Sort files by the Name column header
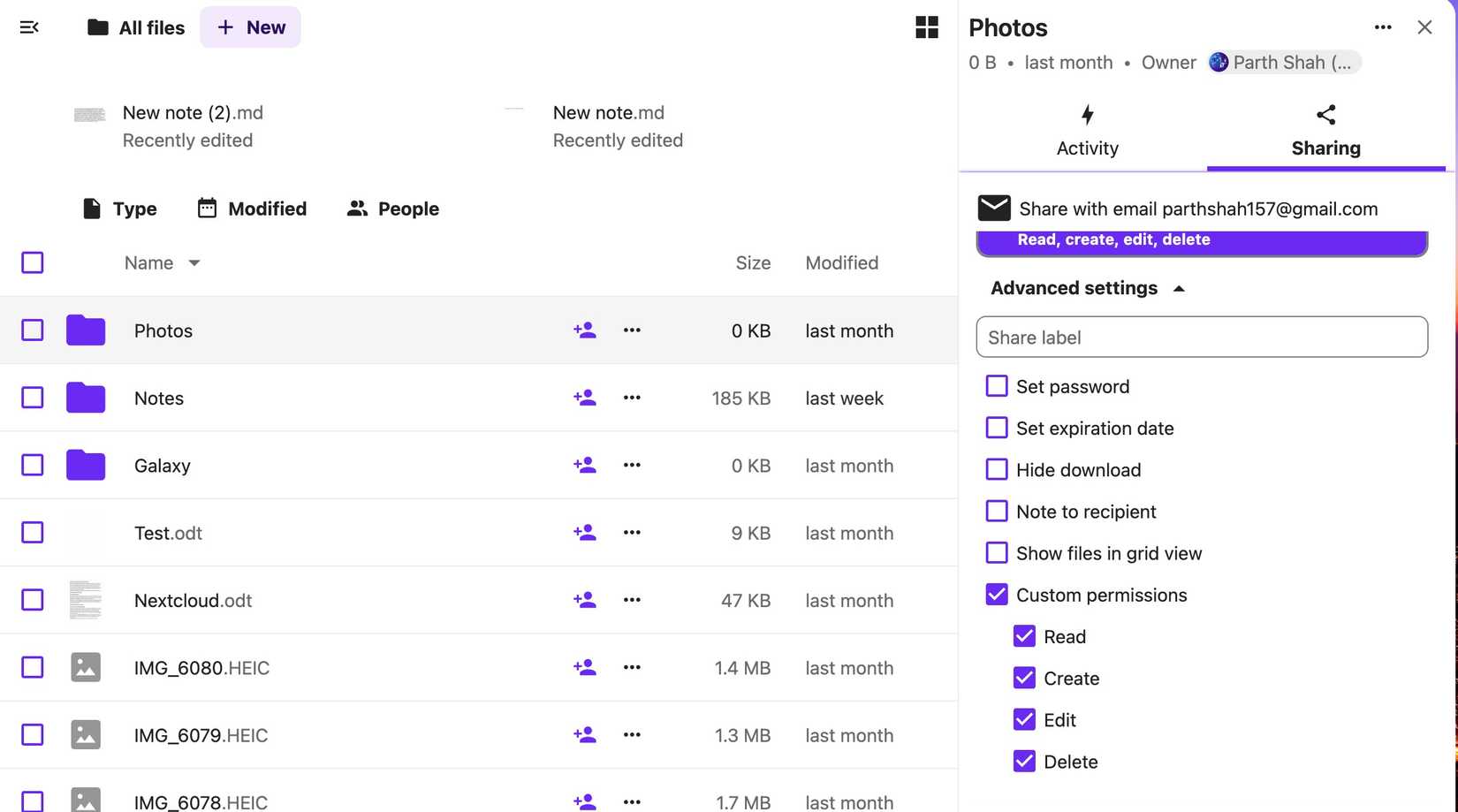Image resolution: width=1458 pixels, height=812 pixels. pos(149,263)
